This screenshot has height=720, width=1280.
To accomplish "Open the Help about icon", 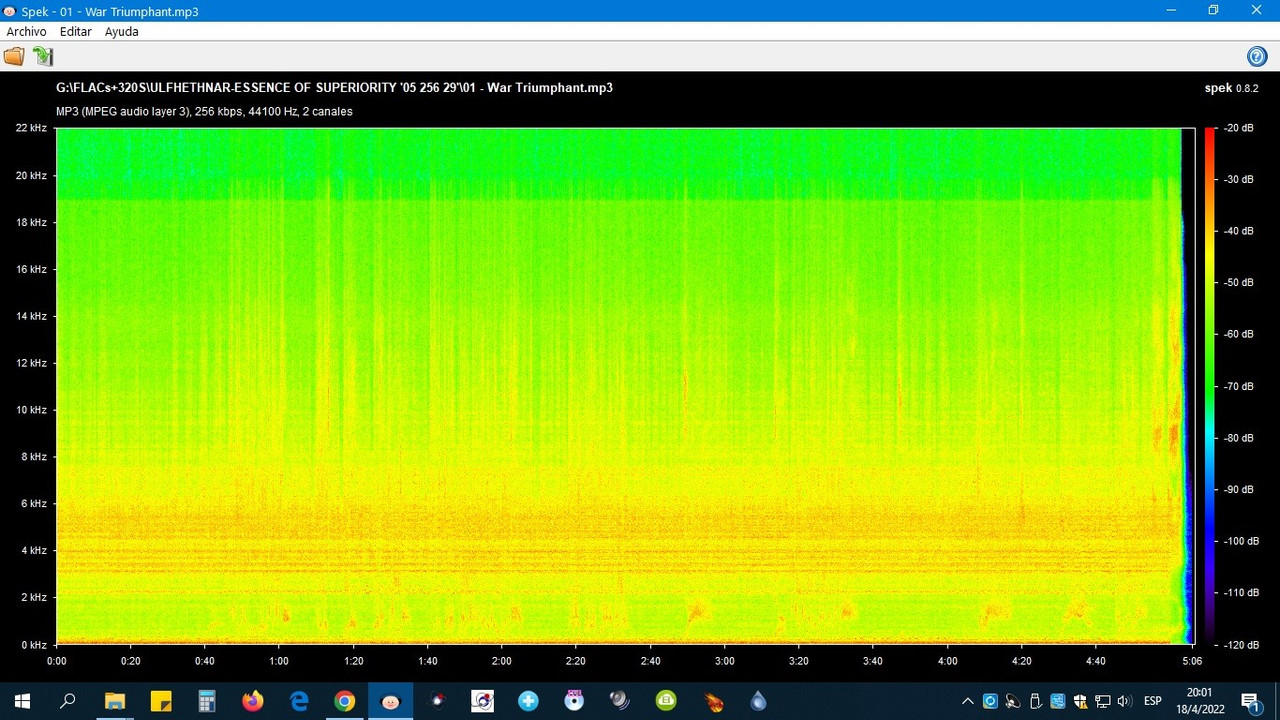I will click(x=1257, y=56).
